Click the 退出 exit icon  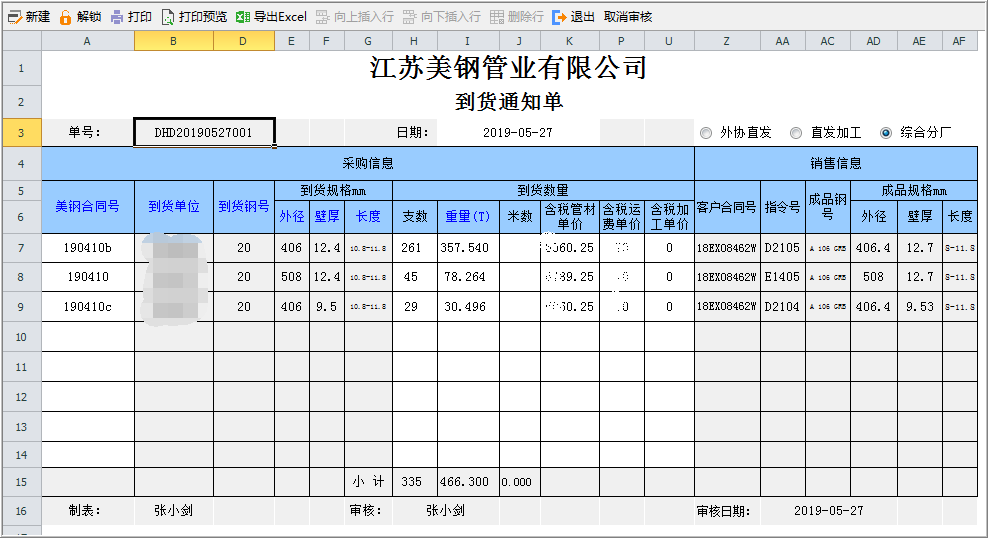point(559,17)
